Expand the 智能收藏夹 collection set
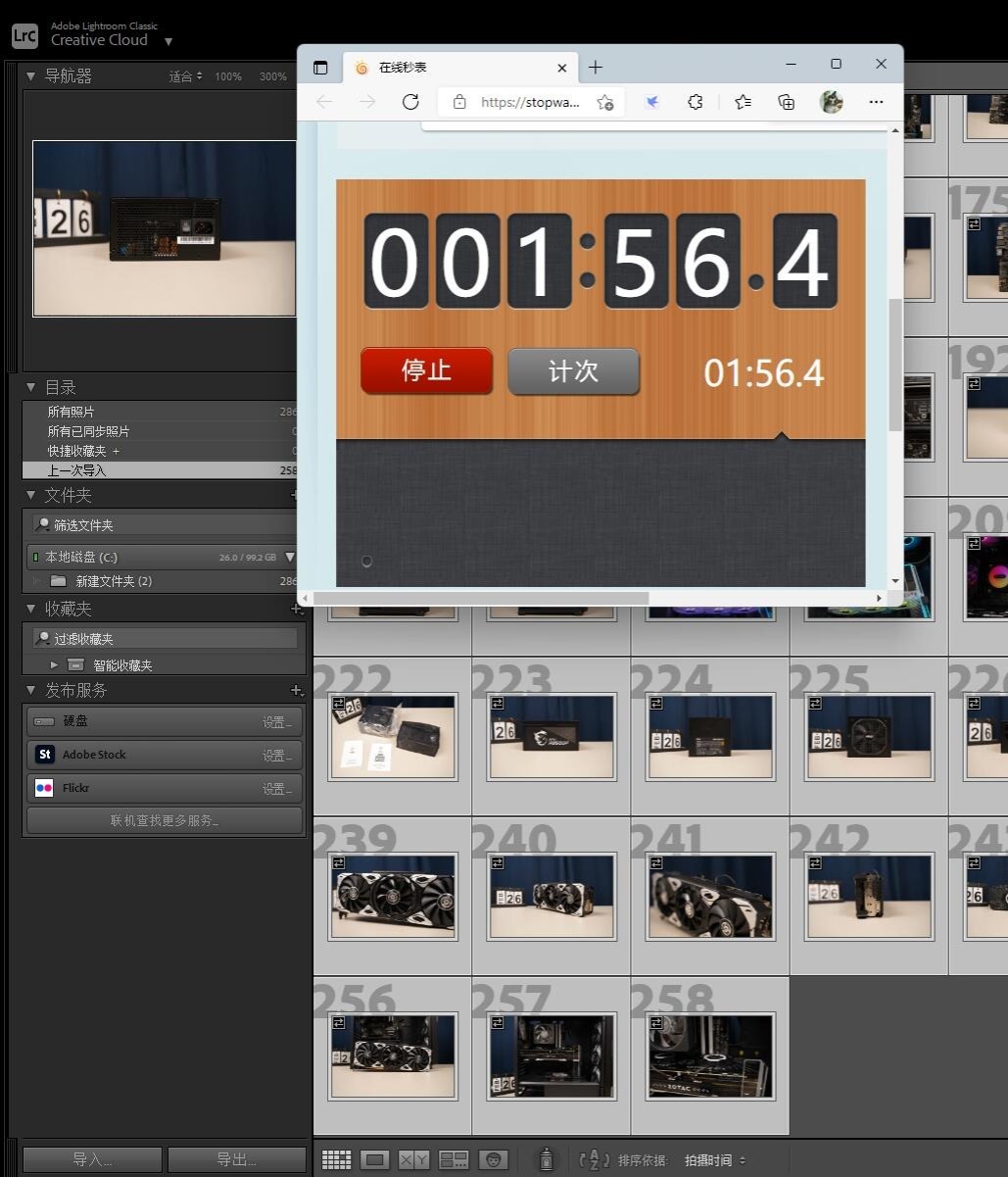The width and height of the screenshot is (1008, 1177). click(55, 665)
